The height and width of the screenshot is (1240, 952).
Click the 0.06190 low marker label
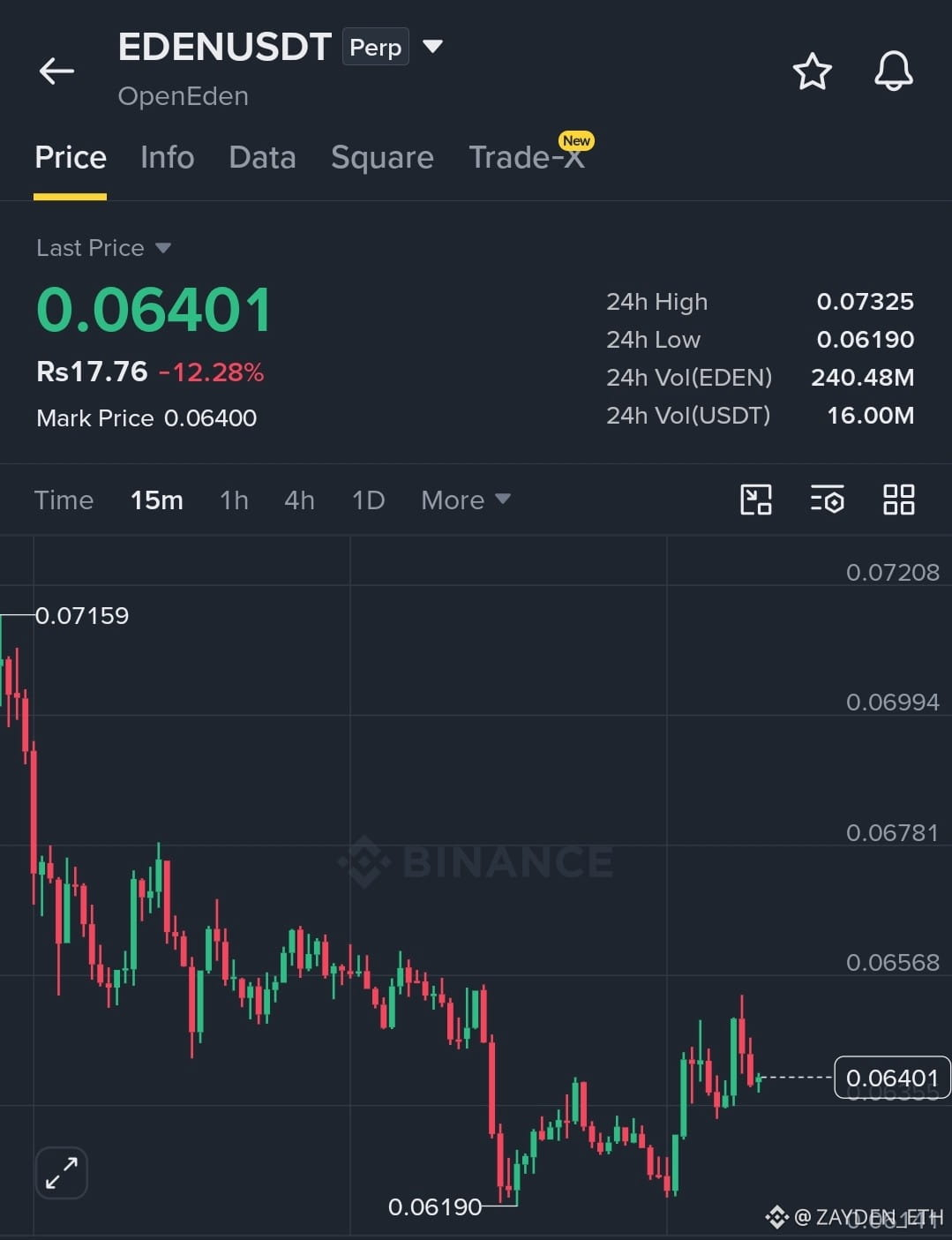tap(435, 1206)
